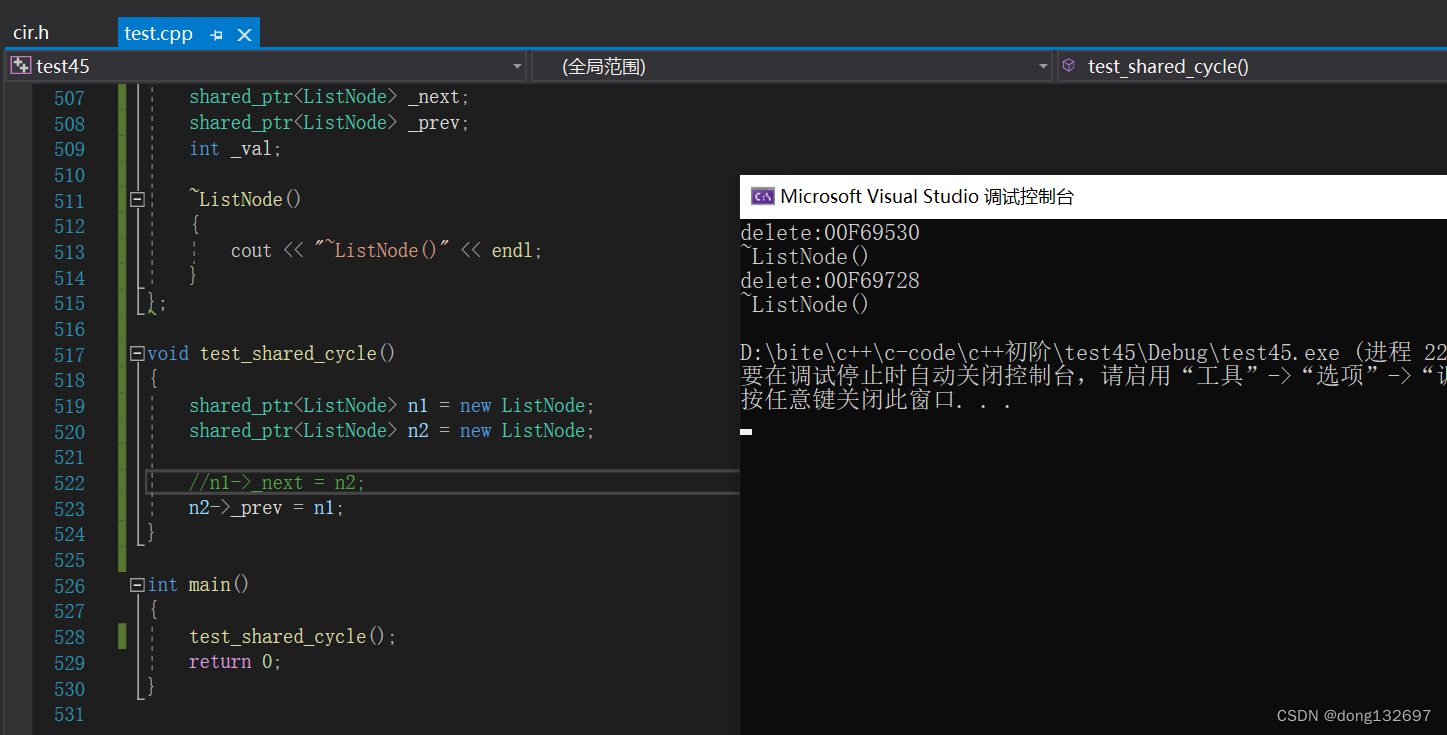Click the return 0; statement
Viewport: 1447px width, 735px height.
tap(235, 662)
